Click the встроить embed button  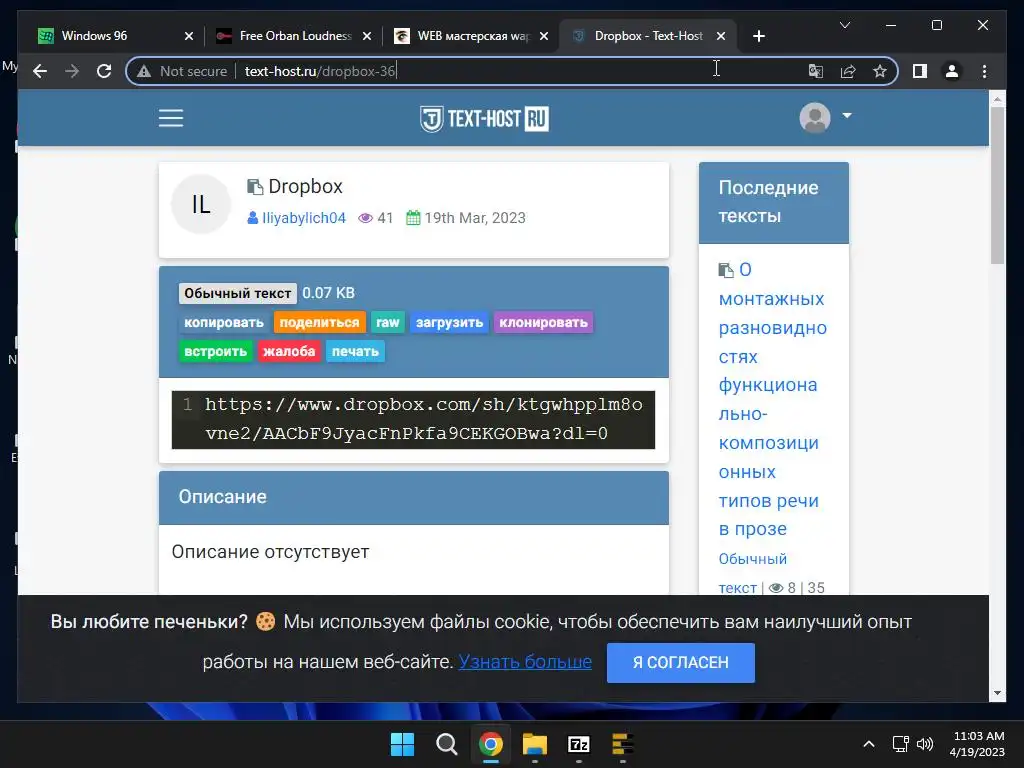pos(216,351)
